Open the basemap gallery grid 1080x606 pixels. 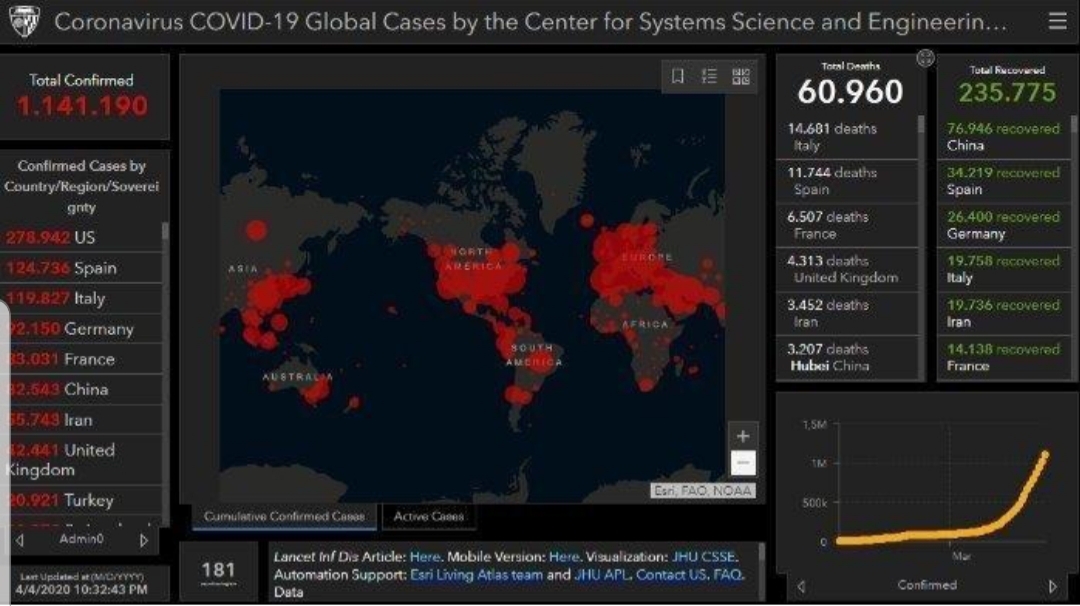(x=741, y=76)
